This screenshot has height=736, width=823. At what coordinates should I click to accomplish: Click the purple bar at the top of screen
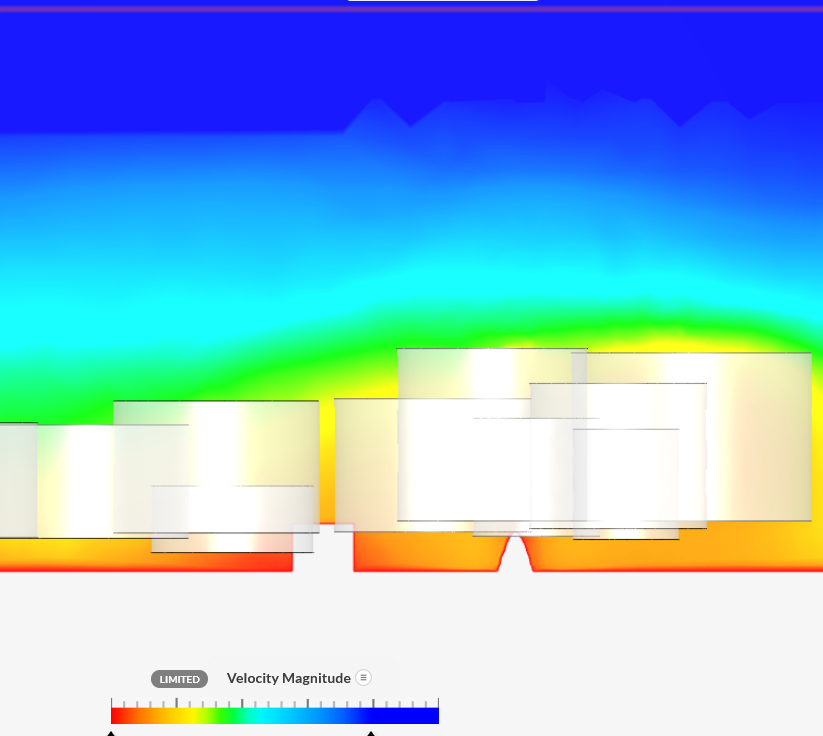click(411, 3)
